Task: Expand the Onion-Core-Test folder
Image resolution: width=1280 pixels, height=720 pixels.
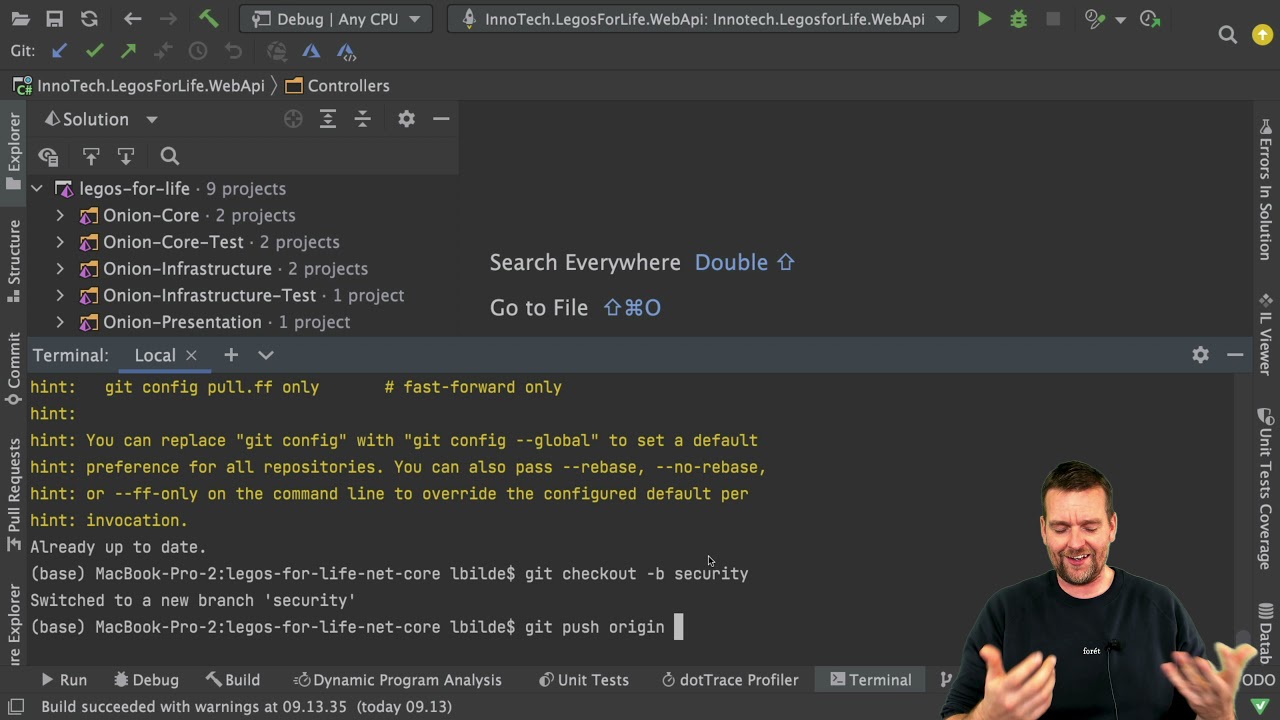Action: (x=60, y=242)
